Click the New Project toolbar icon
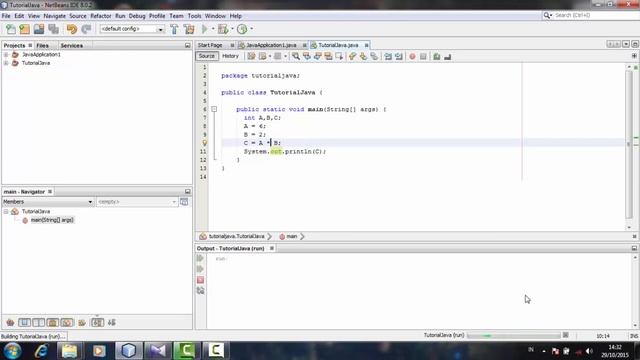Viewport: 640px width, 360px height. pyautogui.click(x=24, y=29)
